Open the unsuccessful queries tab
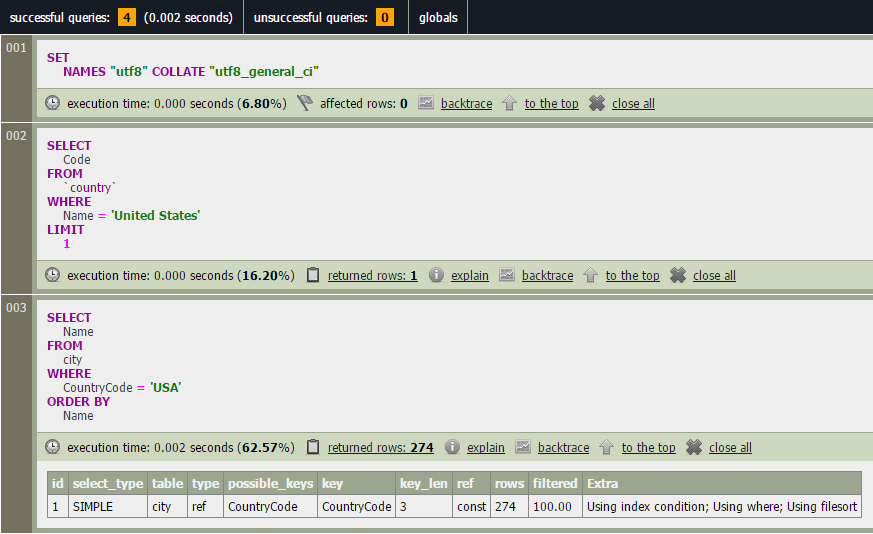 pyautogui.click(x=326, y=17)
